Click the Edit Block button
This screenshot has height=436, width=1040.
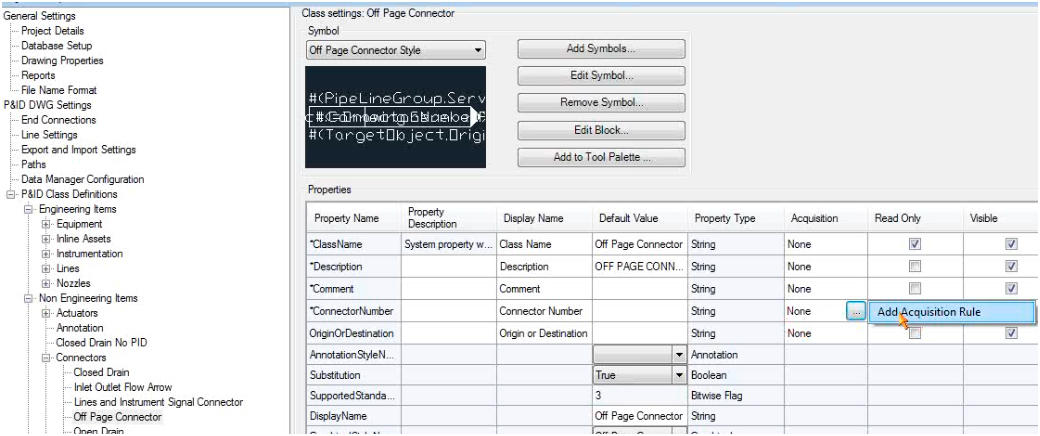coord(601,130)
